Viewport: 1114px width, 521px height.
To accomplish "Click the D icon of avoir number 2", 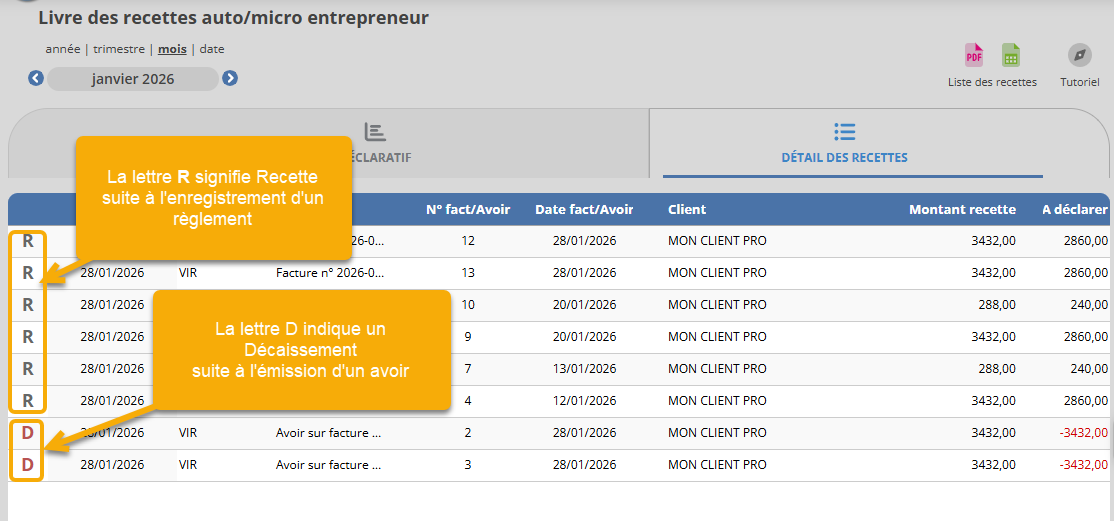I will click(x=28, y=433).
